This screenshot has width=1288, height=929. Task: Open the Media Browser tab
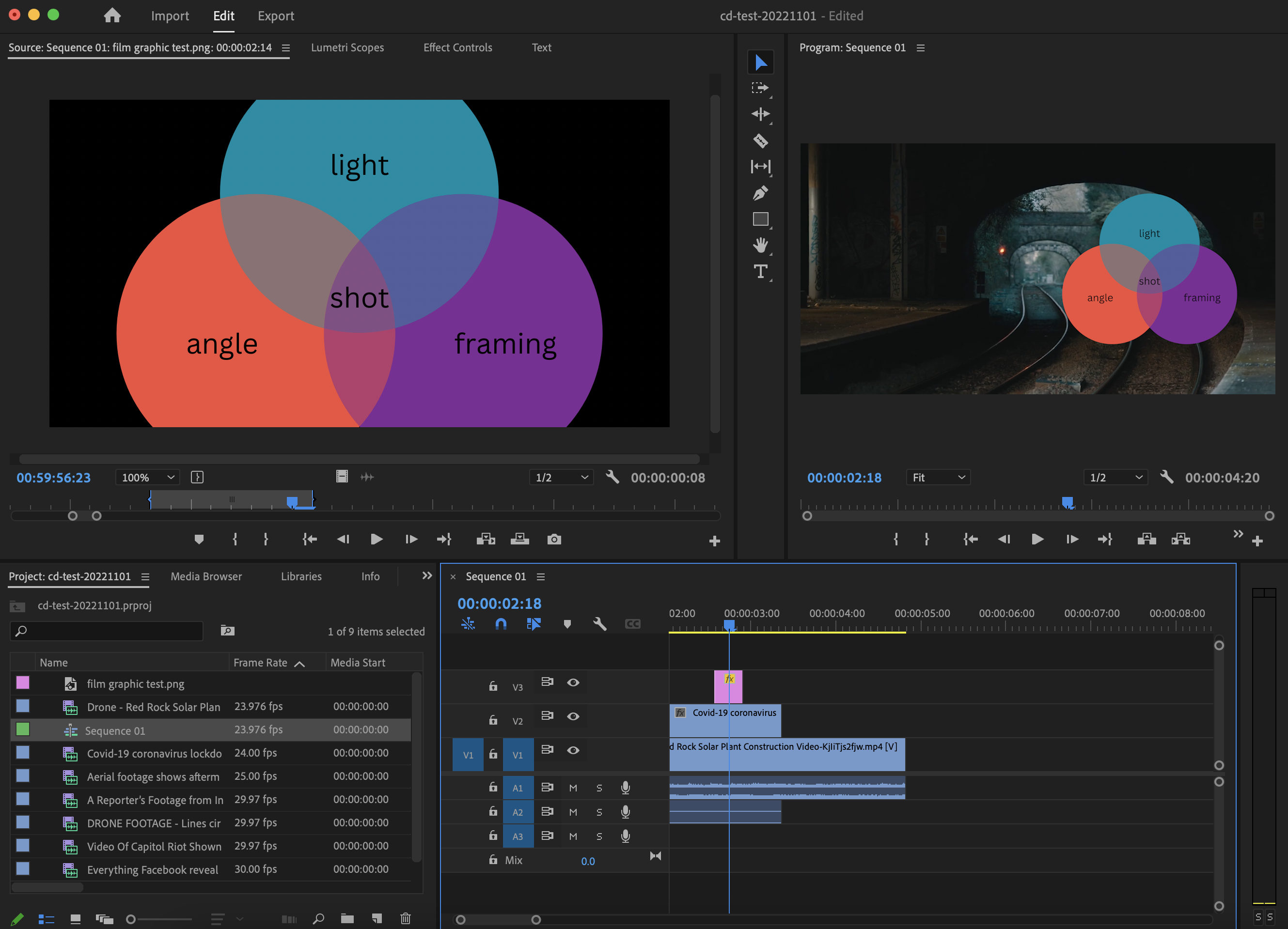pos(206,576)
